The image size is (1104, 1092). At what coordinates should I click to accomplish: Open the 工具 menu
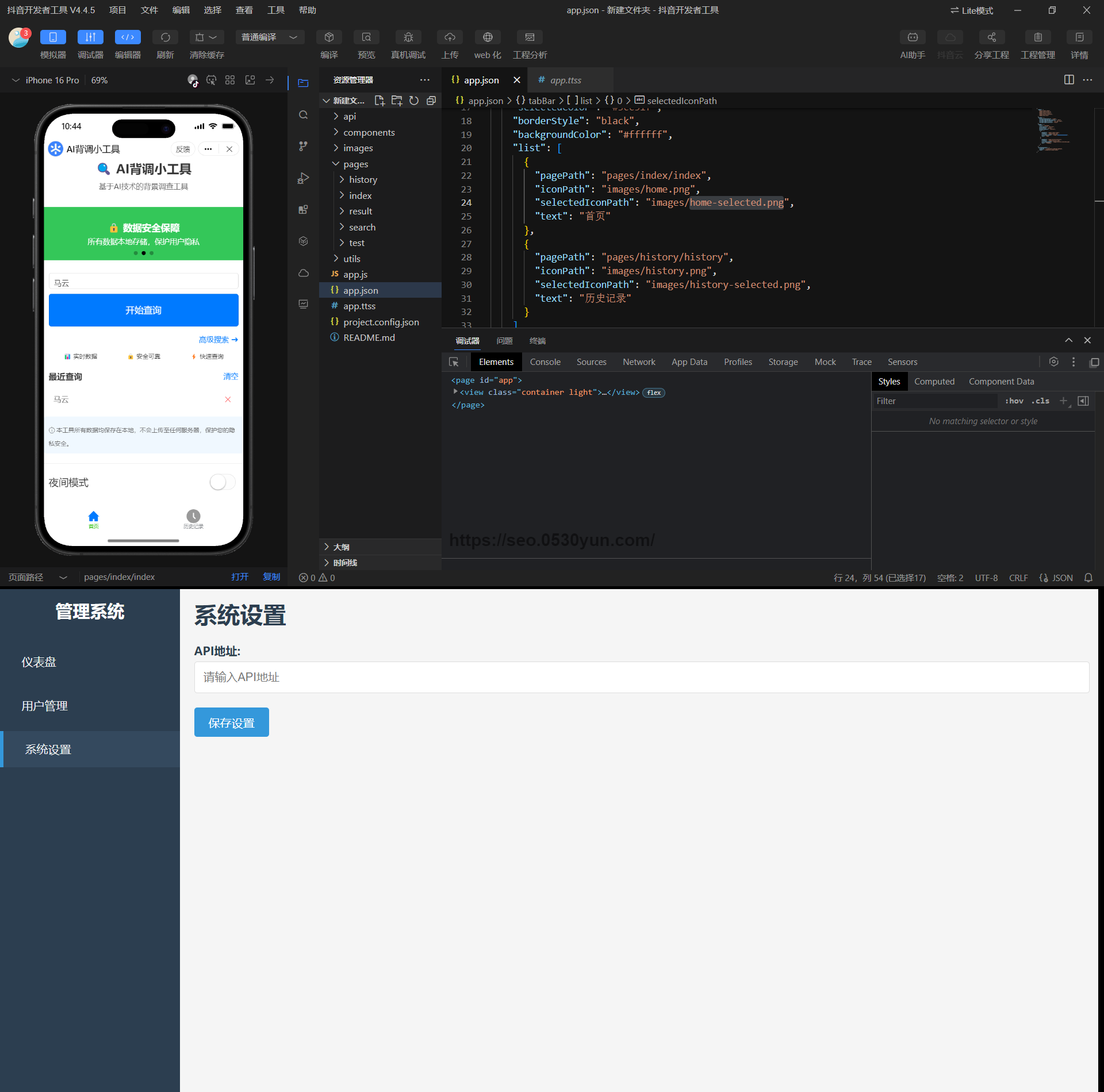pos(275,10)
